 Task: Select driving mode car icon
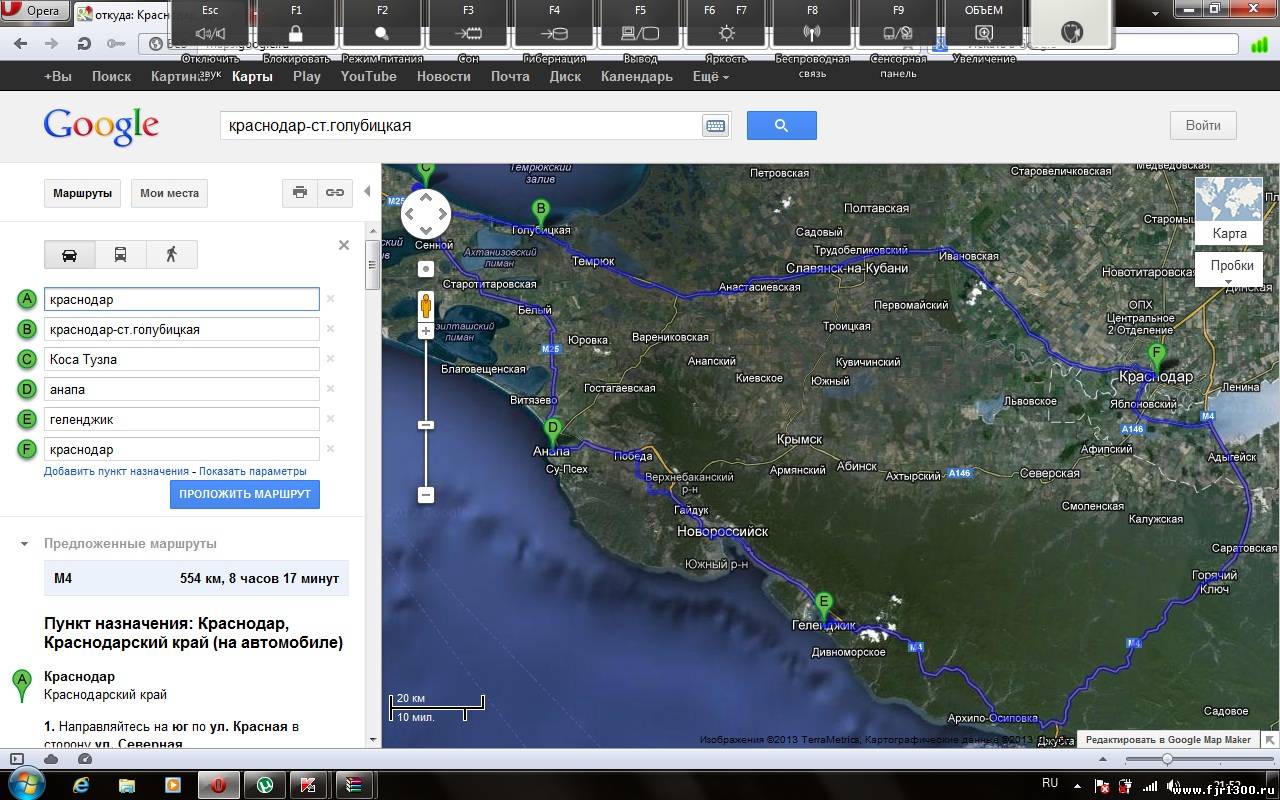click(x=70, y=254)
